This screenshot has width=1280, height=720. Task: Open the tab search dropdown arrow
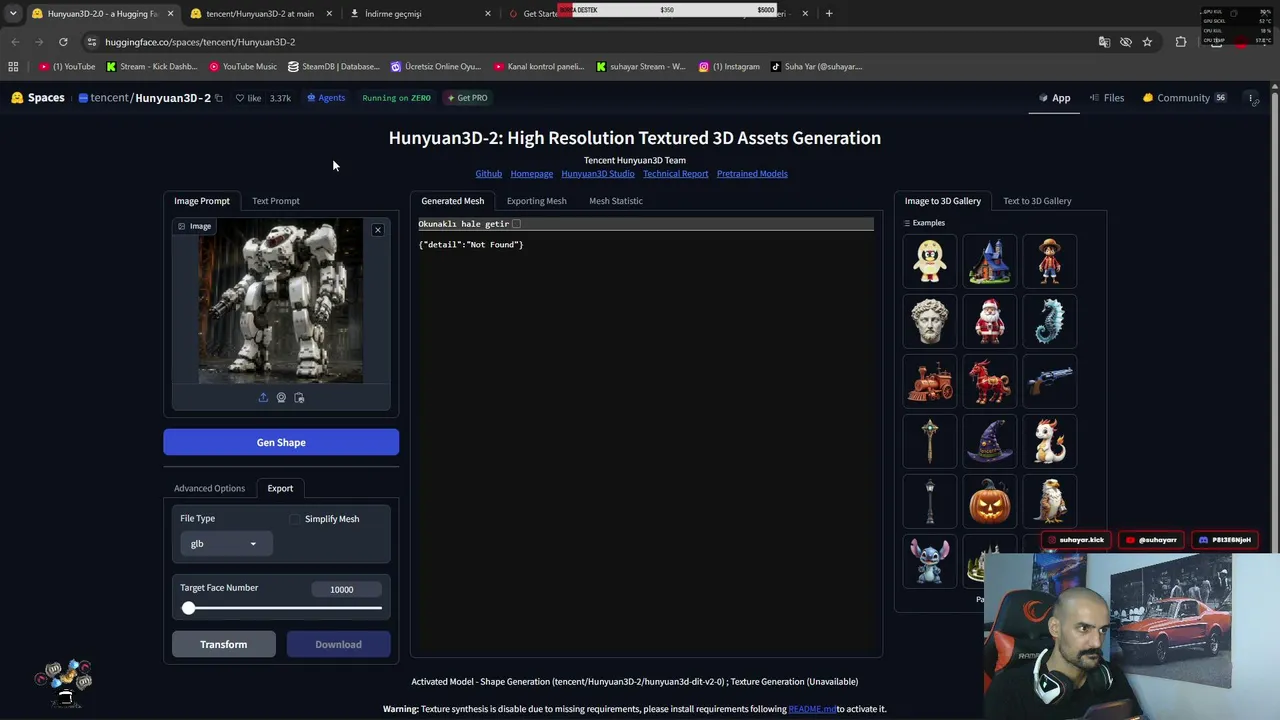[13, 14]
